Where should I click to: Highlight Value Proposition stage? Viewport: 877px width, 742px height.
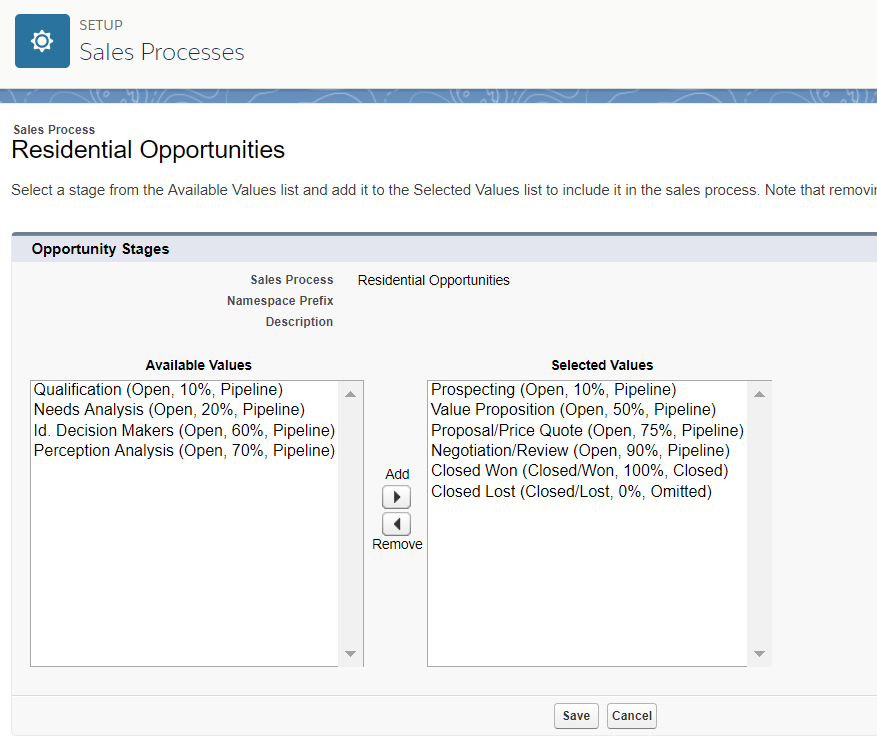click(573, 410)
